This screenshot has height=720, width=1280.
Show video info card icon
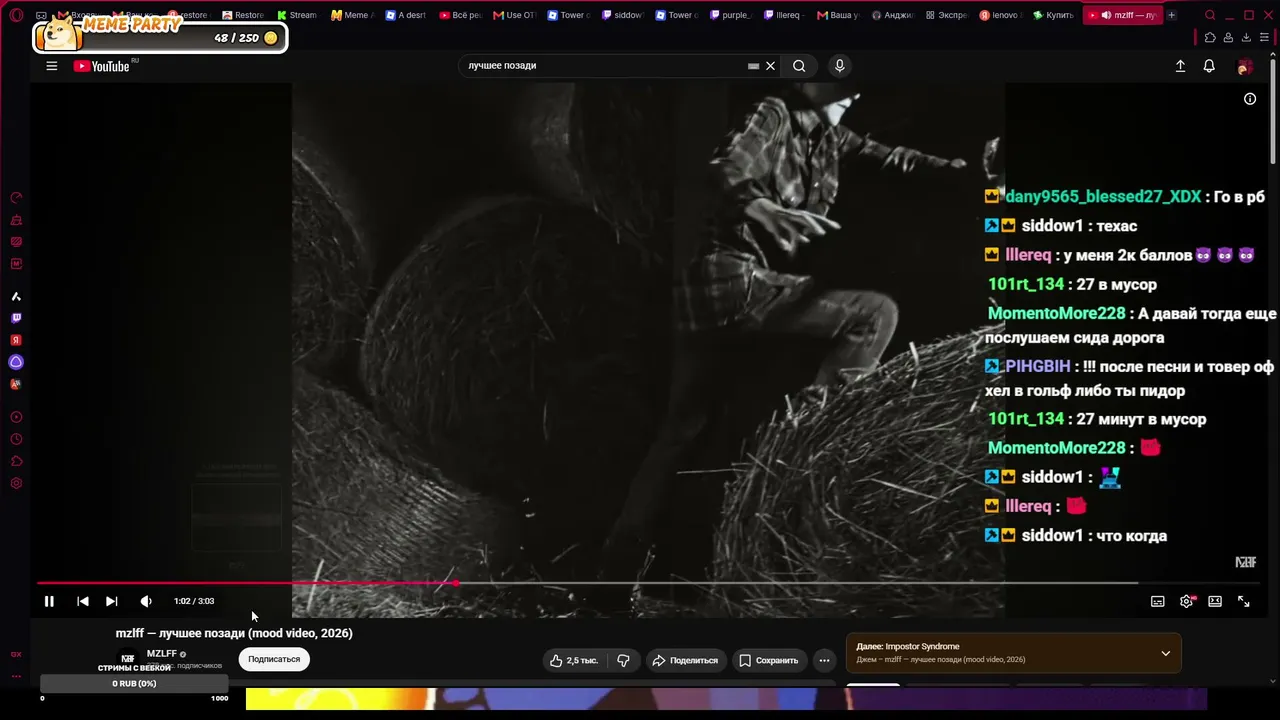(x=1250, y=99)
